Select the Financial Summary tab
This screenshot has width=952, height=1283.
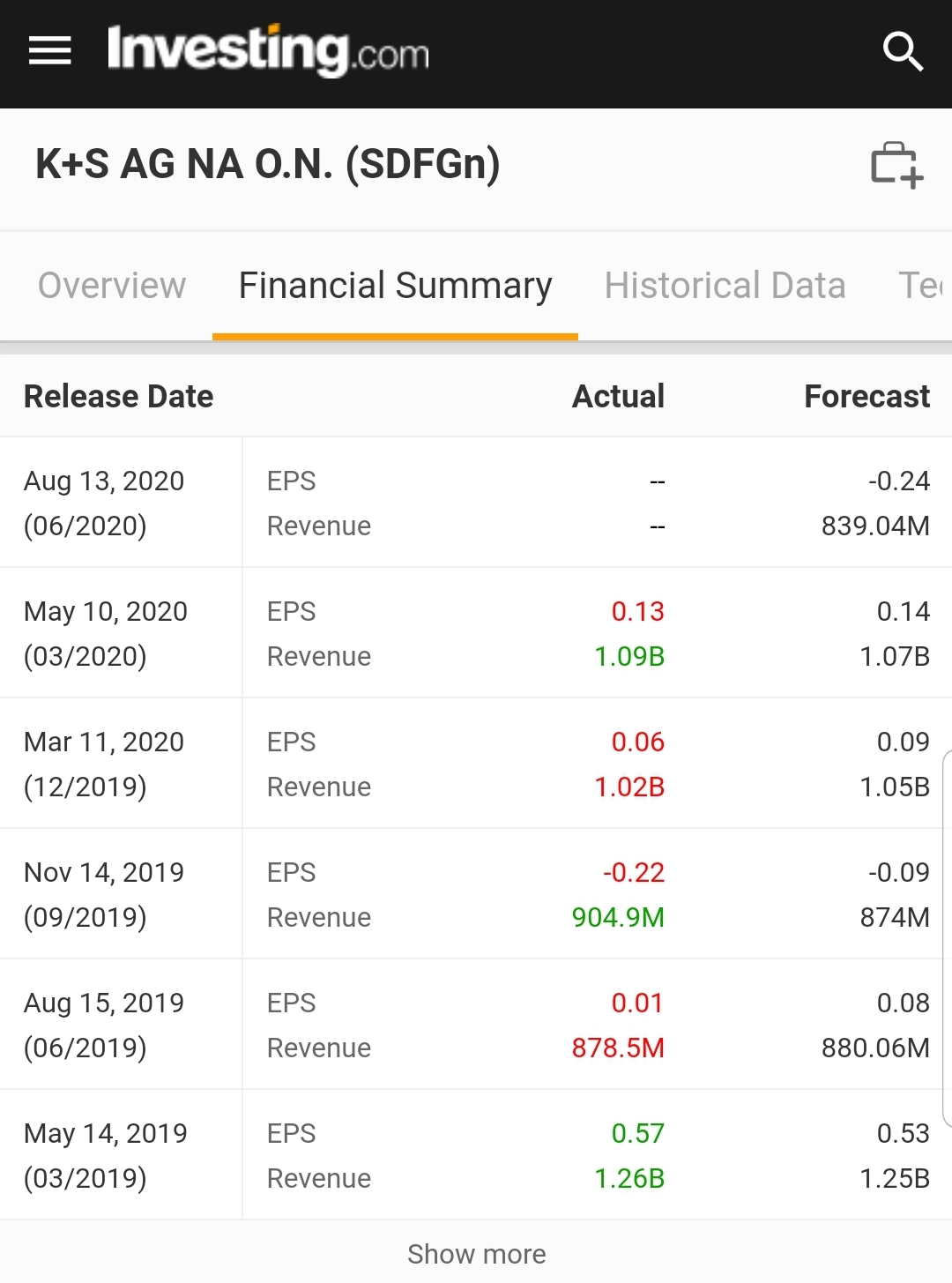pyautogui.click(x=395, y=286)
